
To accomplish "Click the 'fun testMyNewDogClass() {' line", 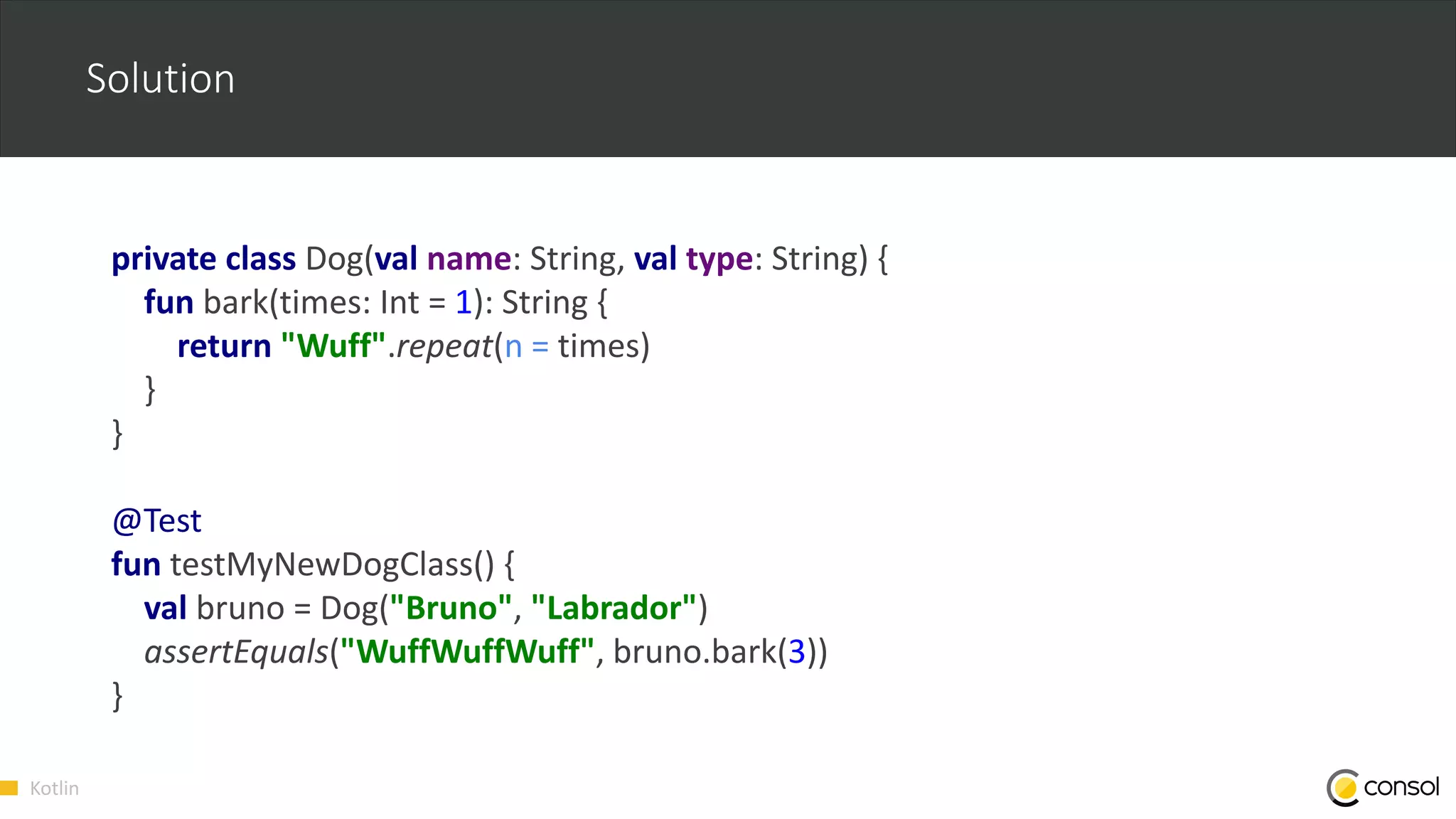I will click(313, 564).
